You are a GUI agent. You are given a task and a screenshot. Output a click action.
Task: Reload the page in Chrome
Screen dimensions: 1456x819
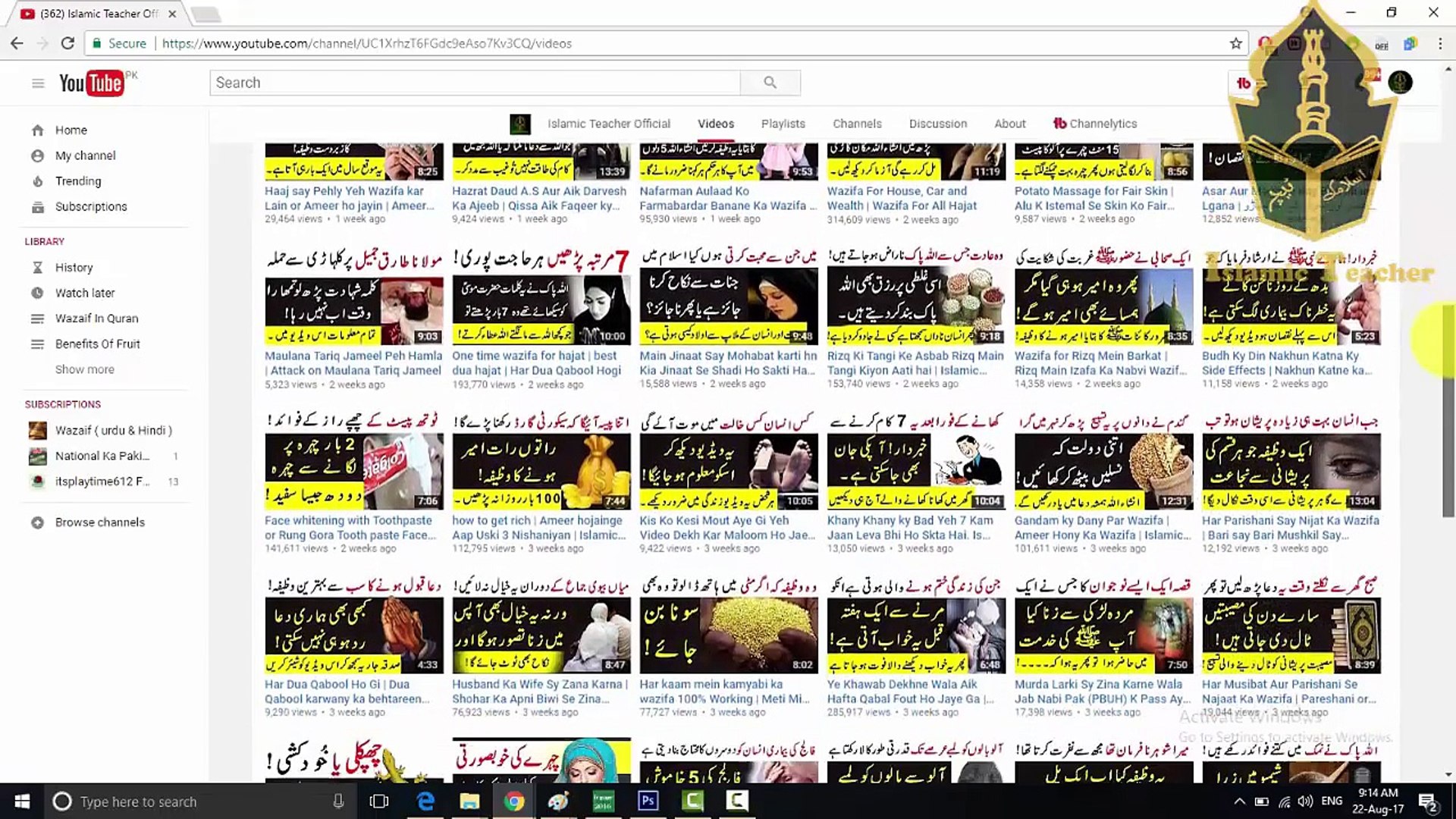click(67, 43)
